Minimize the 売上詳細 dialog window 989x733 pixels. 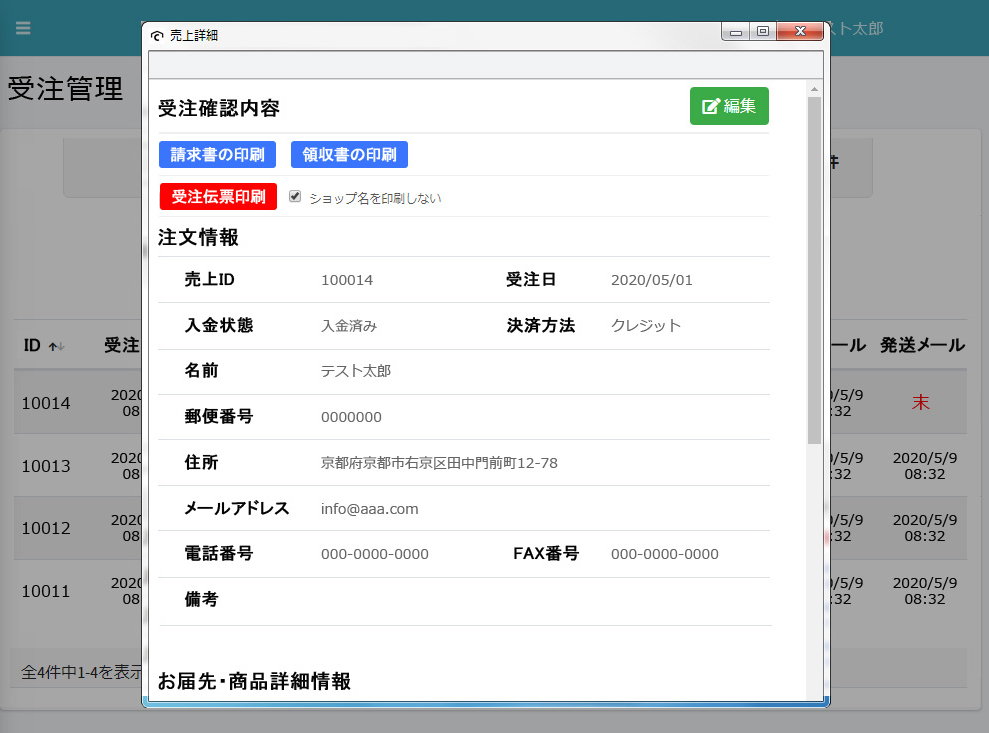pos(736,32)
